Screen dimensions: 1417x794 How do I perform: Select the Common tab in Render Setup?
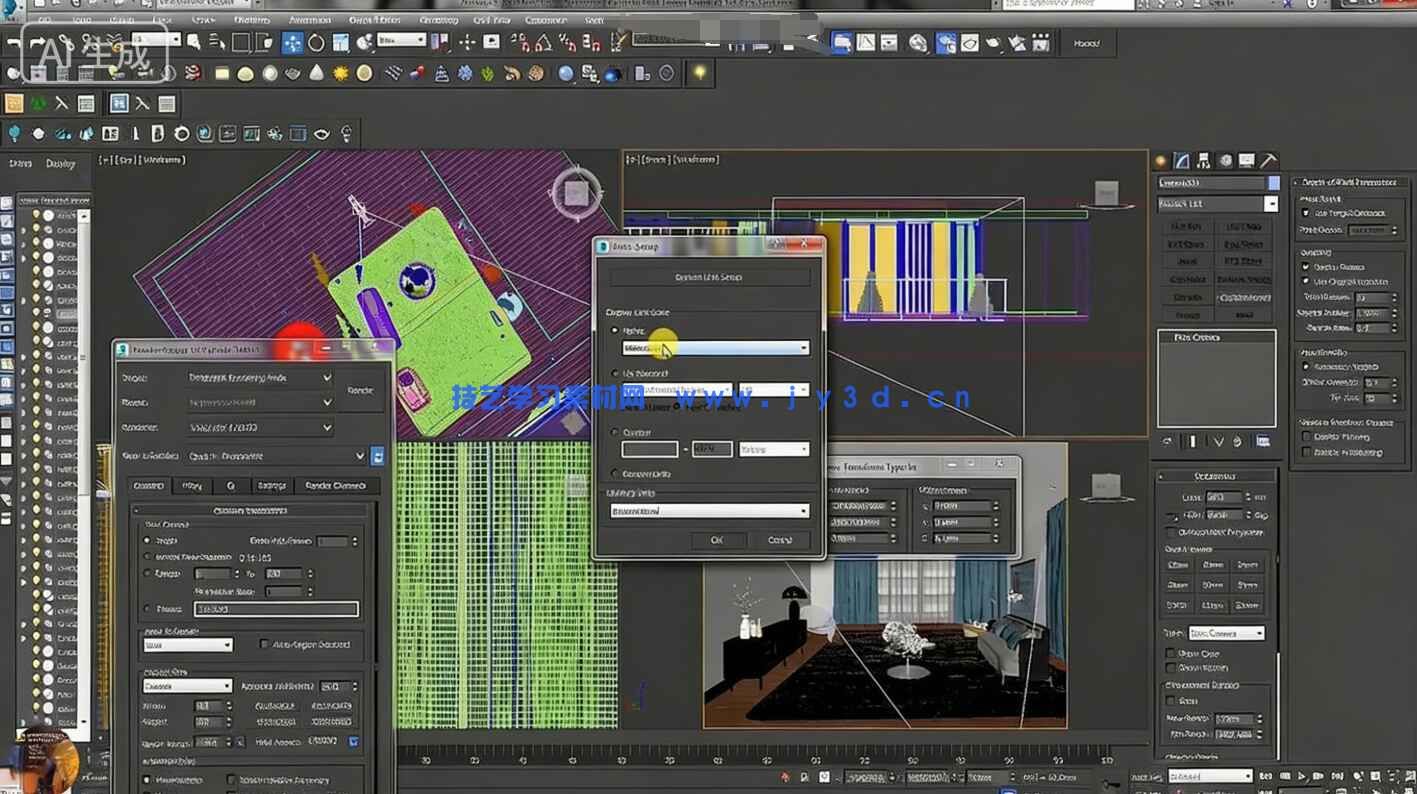coord(150,486)
